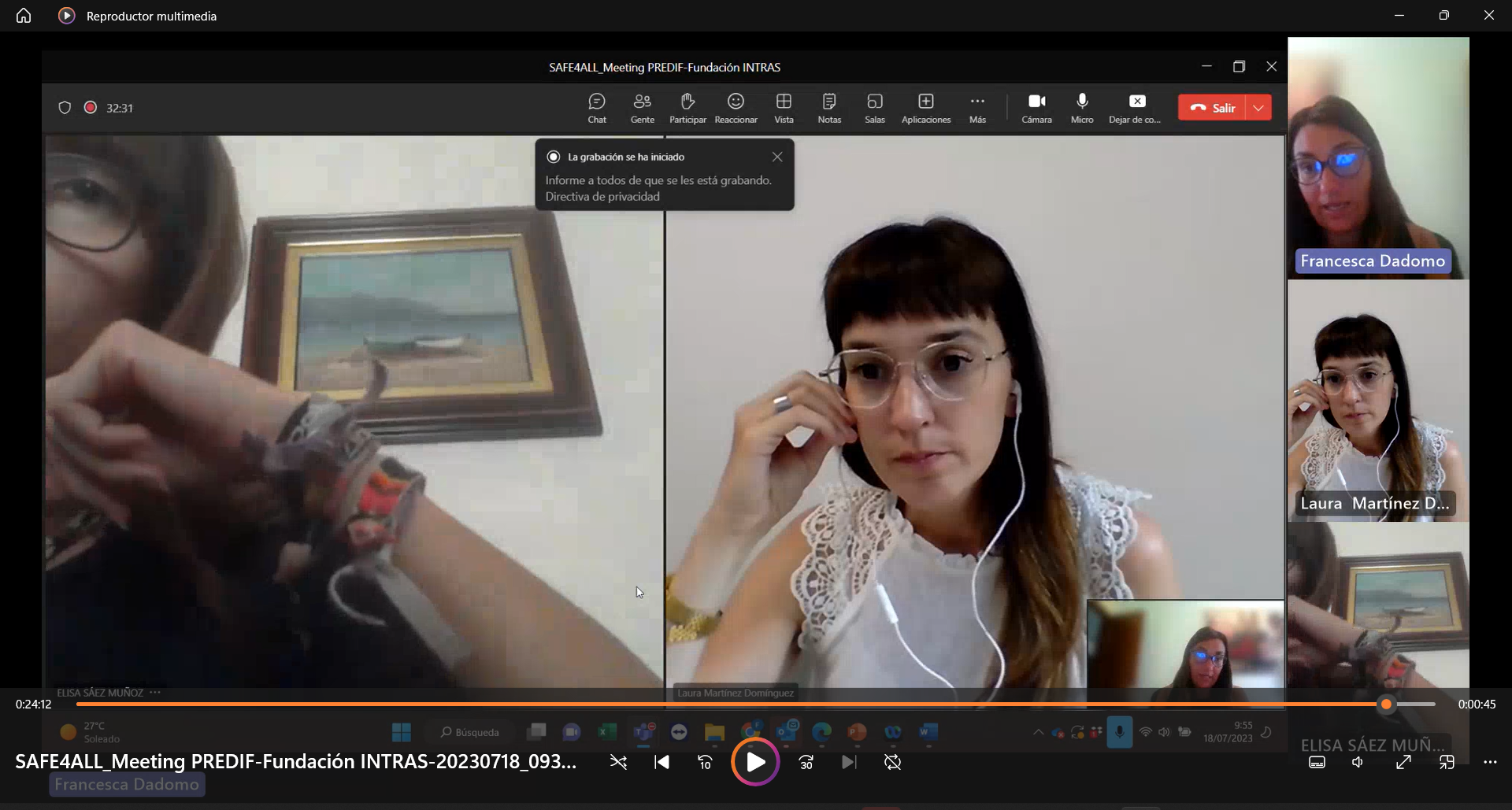Click the remaining time 0:00:45
The width and height of the screenshot is (1512, 810).
tap(1477, 705)
